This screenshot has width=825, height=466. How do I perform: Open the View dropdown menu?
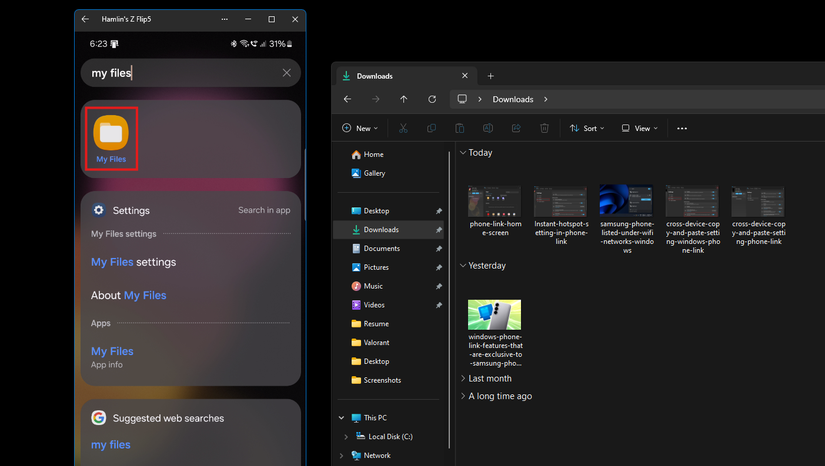(640, 128)
